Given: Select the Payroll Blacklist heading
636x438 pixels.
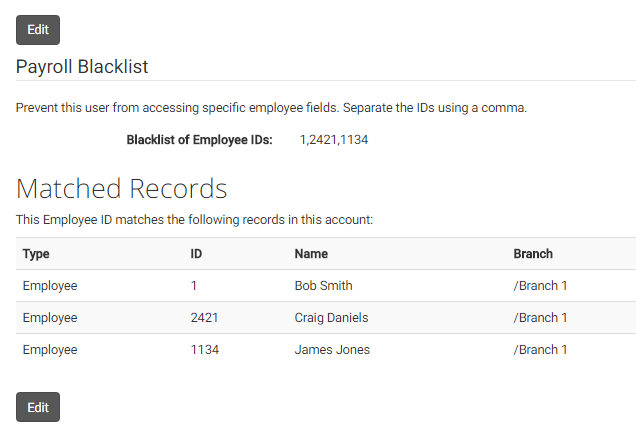Looking at the screenshot, I should click(82, 67).
